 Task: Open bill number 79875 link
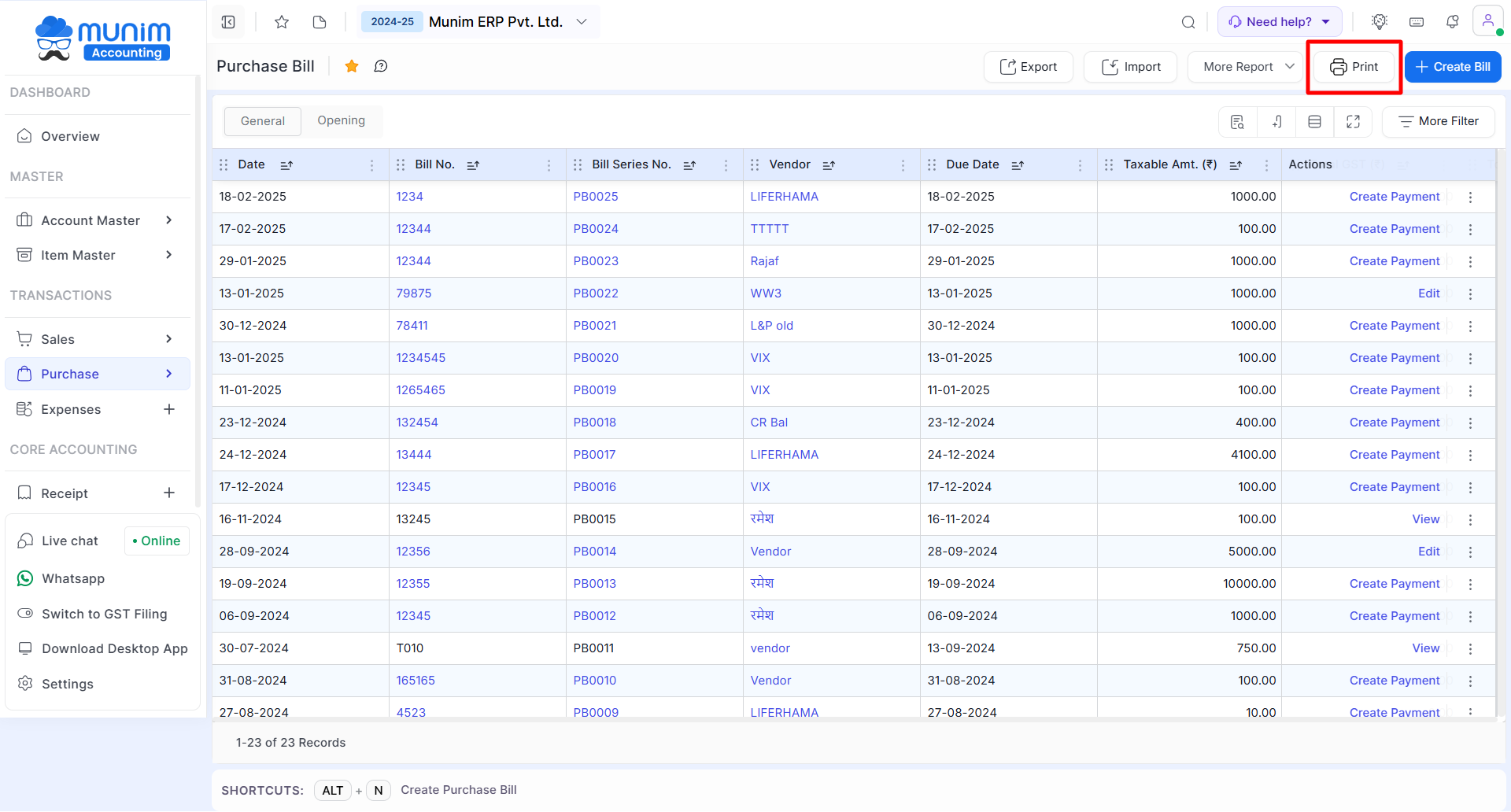coord(414,293)
